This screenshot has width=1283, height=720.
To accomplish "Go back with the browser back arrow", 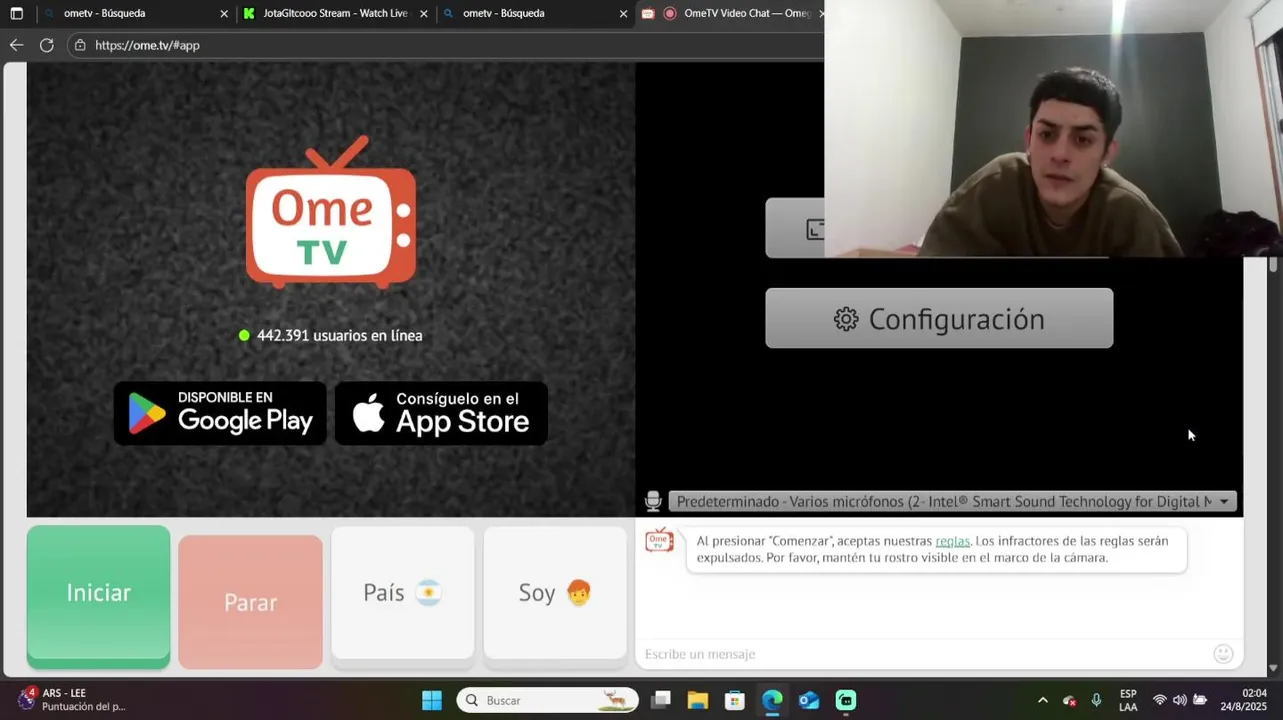I will point(16,45).
